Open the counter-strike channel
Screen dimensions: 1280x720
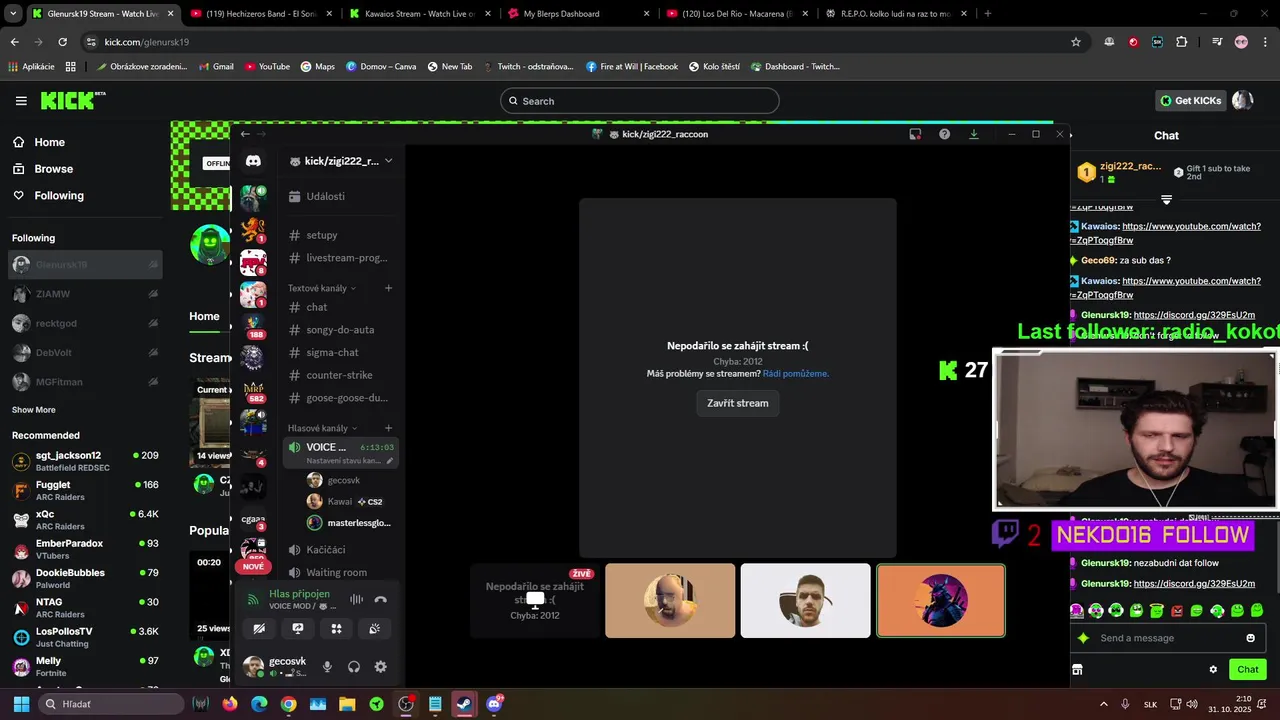pyautogui.click(x=340, y=375)
